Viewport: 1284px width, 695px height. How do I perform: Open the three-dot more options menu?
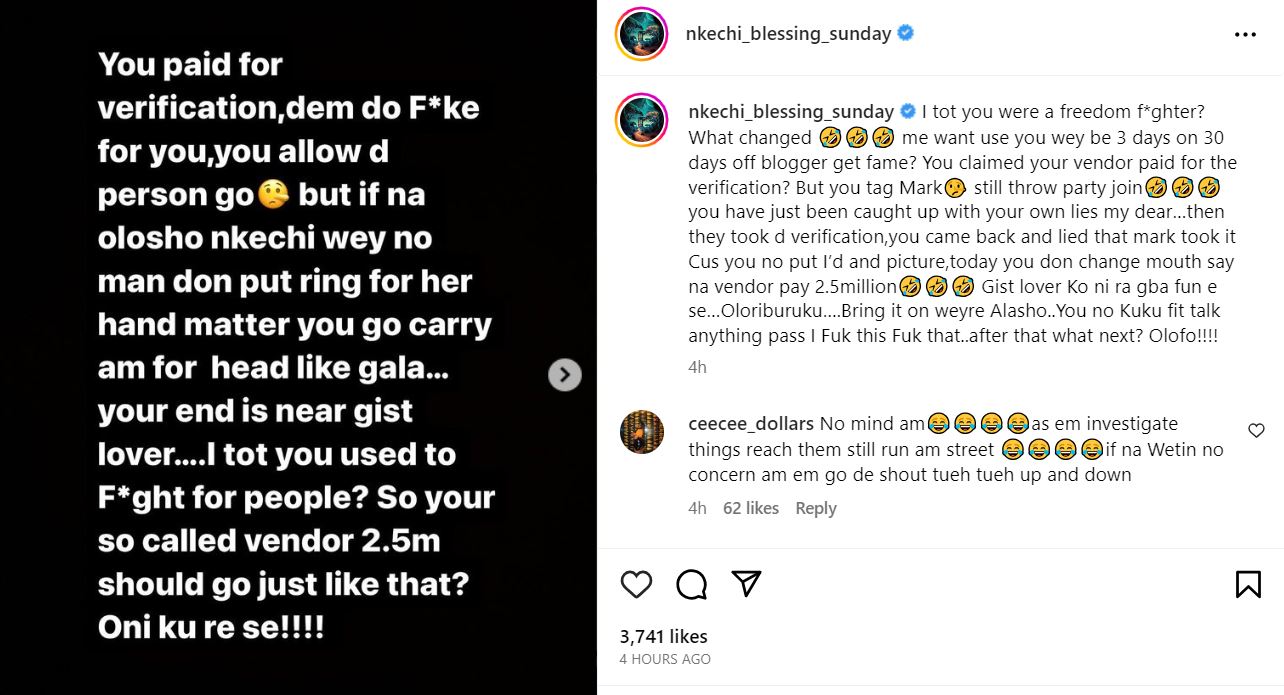point(1245,34)
